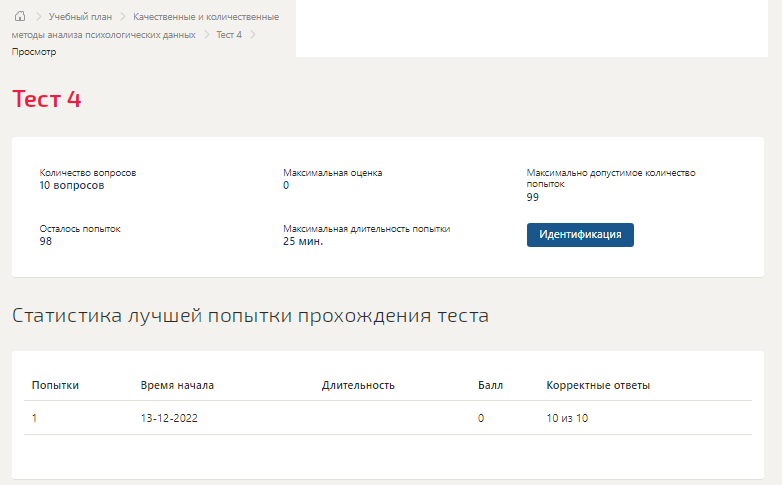782x485 pixels.
Task: Select the Просмотр breadcrumb item
Action: (x=34, y=51)
